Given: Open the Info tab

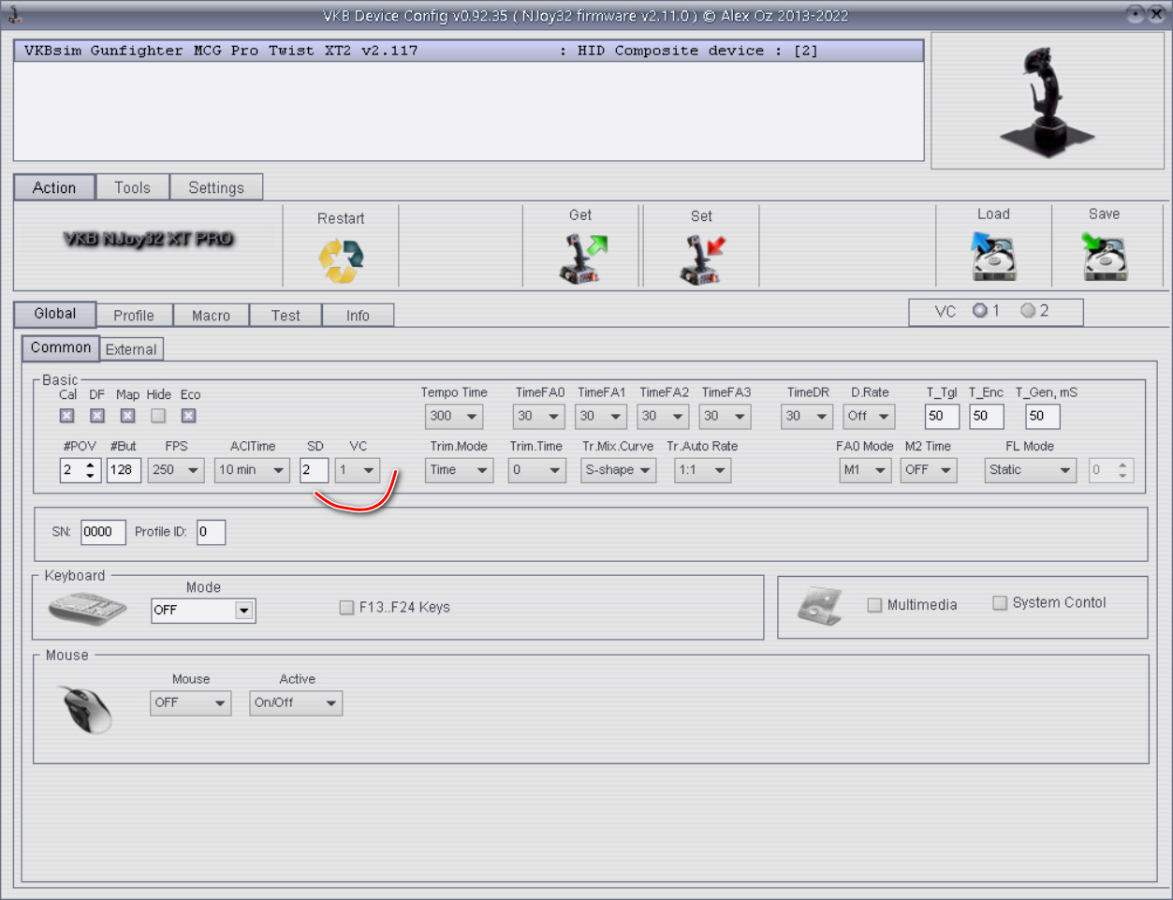Looking at the screenshot, I should (358, 316).
